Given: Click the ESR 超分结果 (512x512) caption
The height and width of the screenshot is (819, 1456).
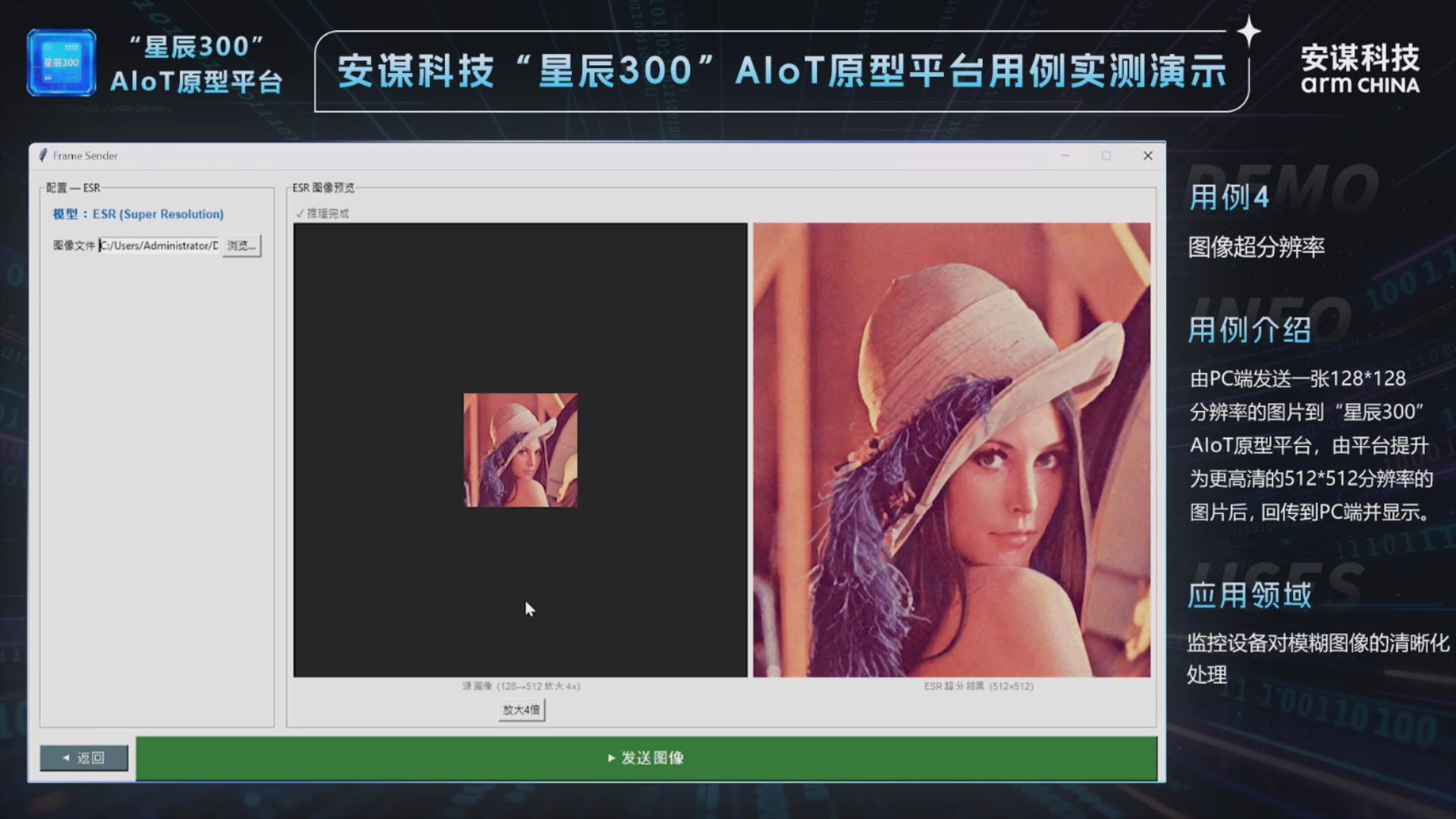Looking at the screenshot, I should tap(978, 686).
